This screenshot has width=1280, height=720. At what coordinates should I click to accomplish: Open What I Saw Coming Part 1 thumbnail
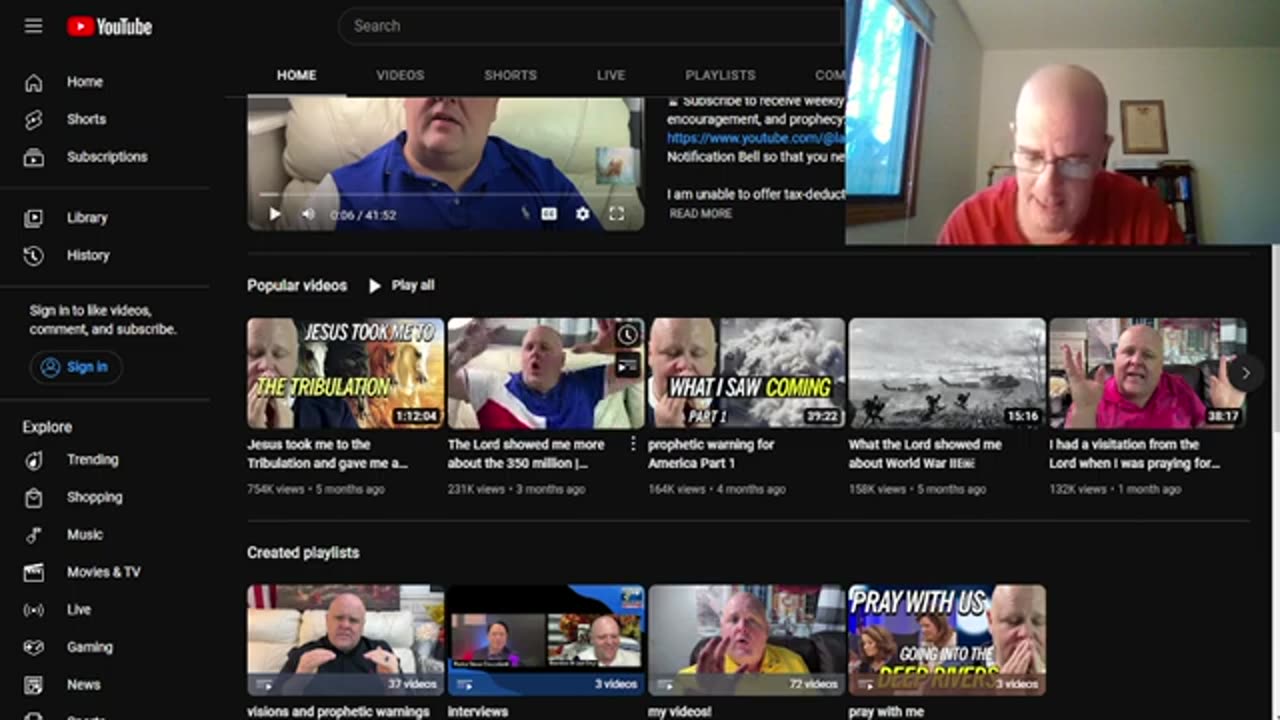click(x=746, y=373)
